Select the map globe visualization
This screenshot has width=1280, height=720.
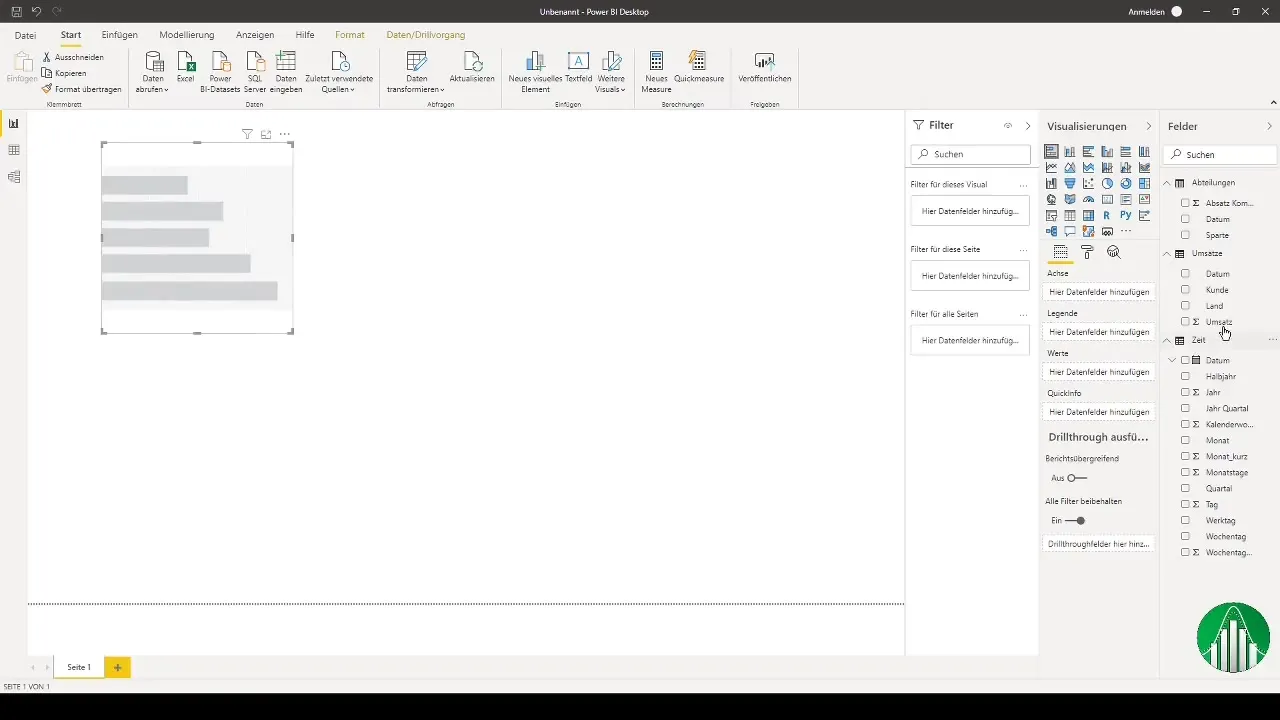(x=1051, y=199)
